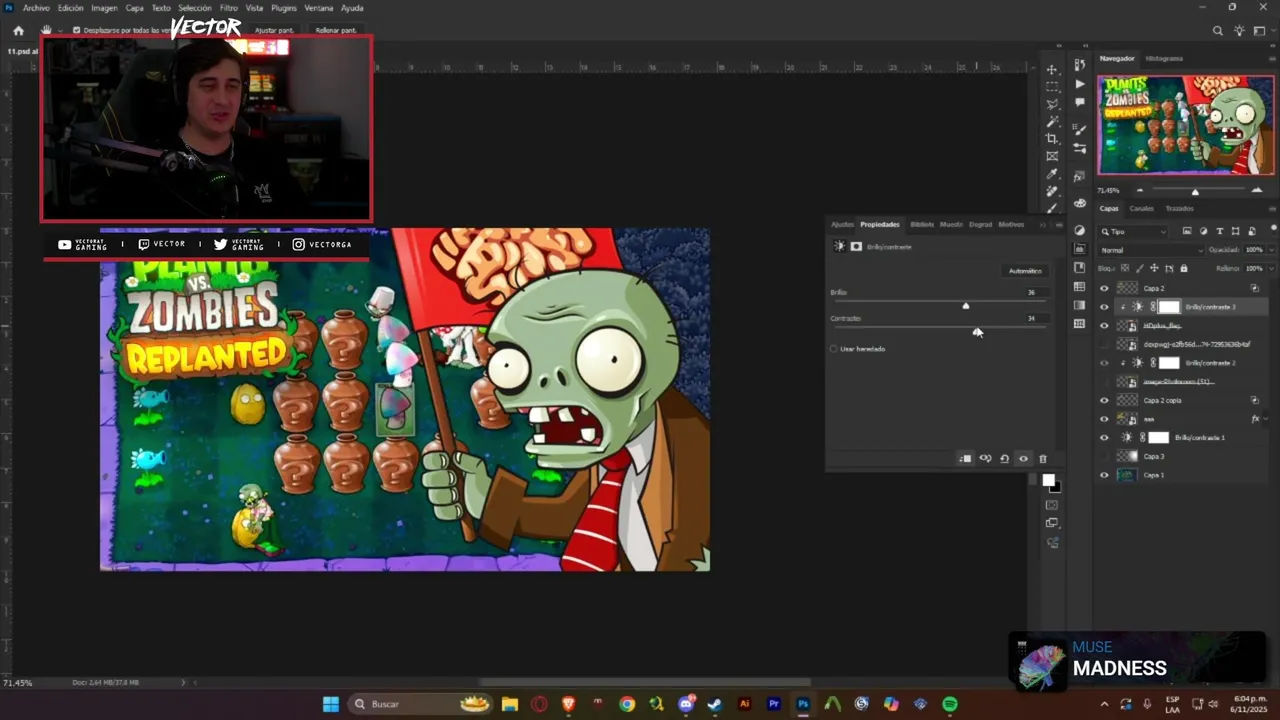Screen dimensions: 1280x720
Task: Open the Brushes panel icon
Action: pyautogui.click(x=1079, y=148)
